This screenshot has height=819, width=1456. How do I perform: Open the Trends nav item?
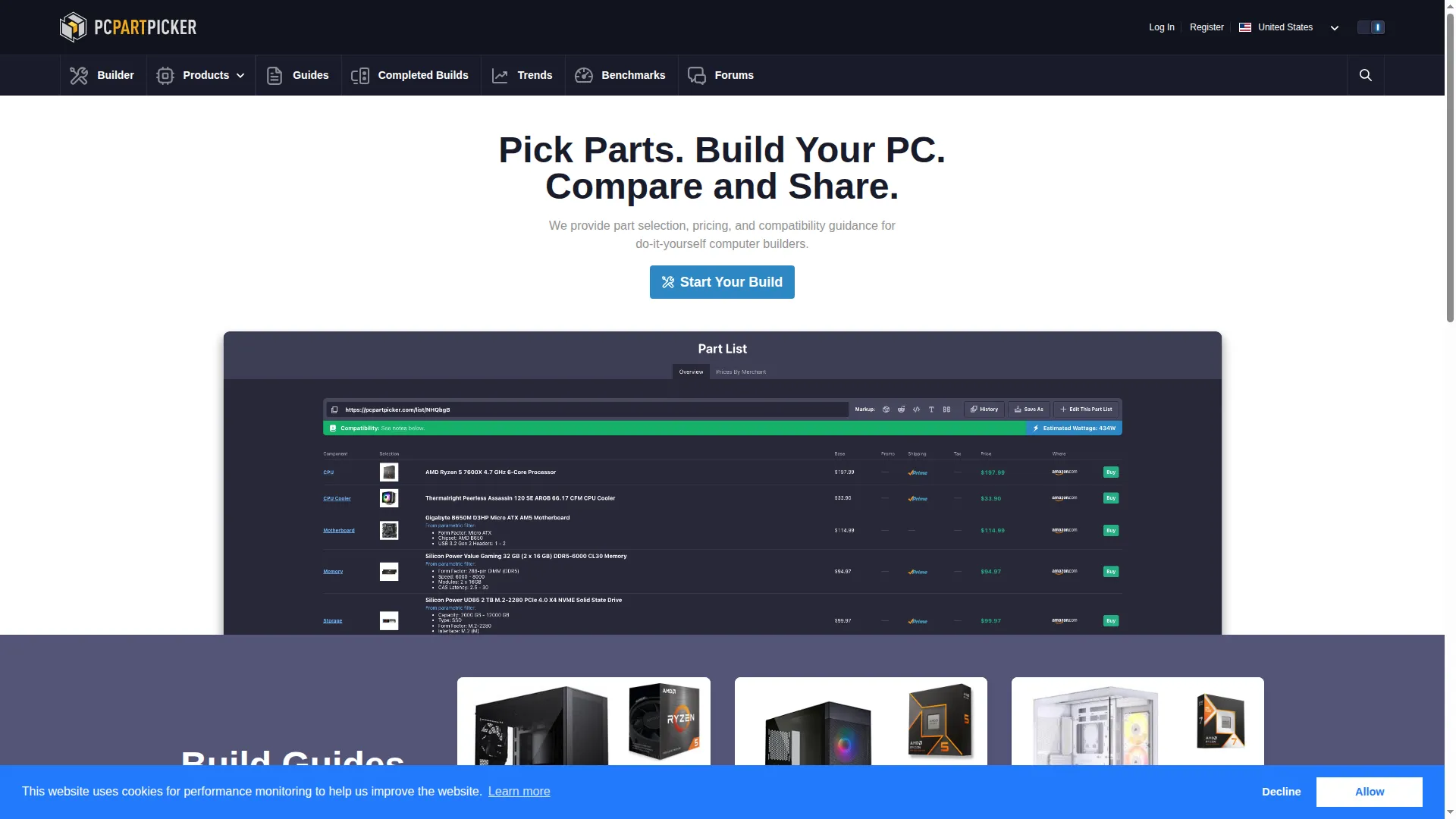522,75
